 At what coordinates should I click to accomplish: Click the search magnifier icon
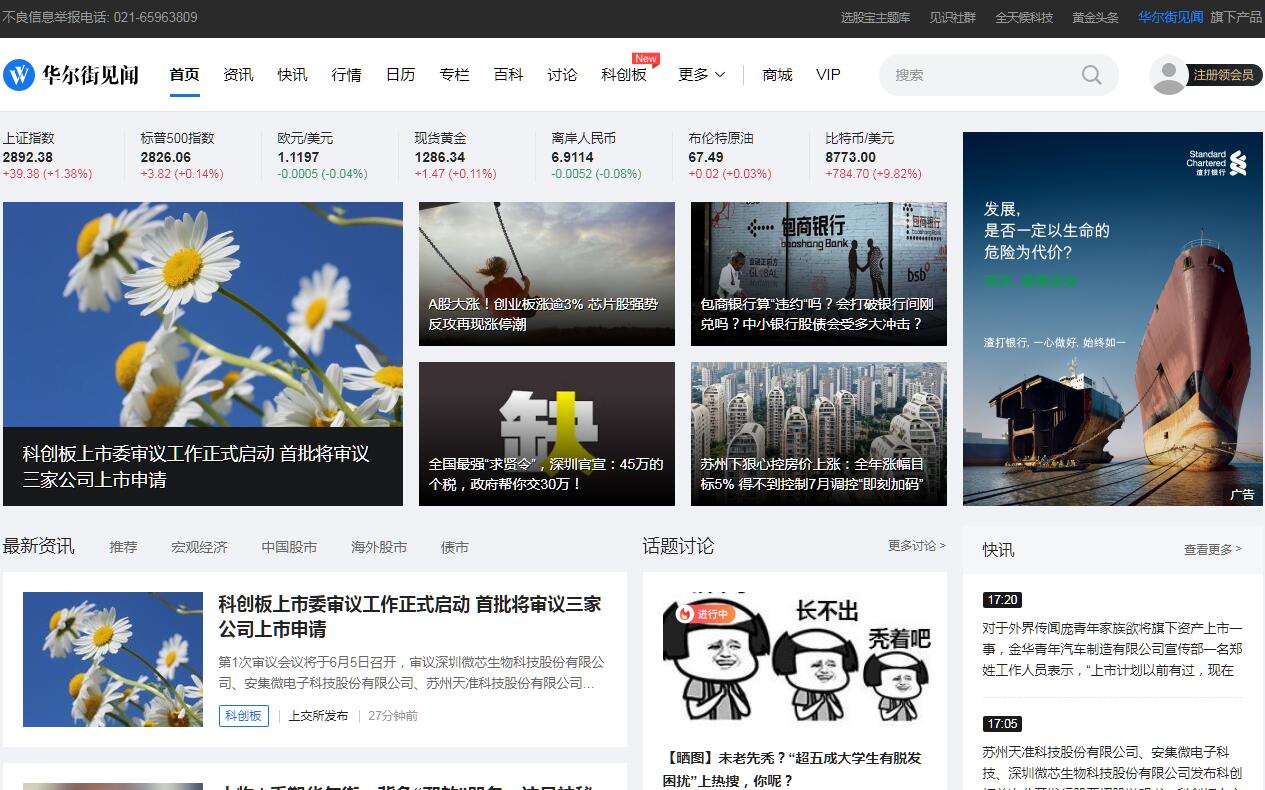click(x=1091, y=75)
